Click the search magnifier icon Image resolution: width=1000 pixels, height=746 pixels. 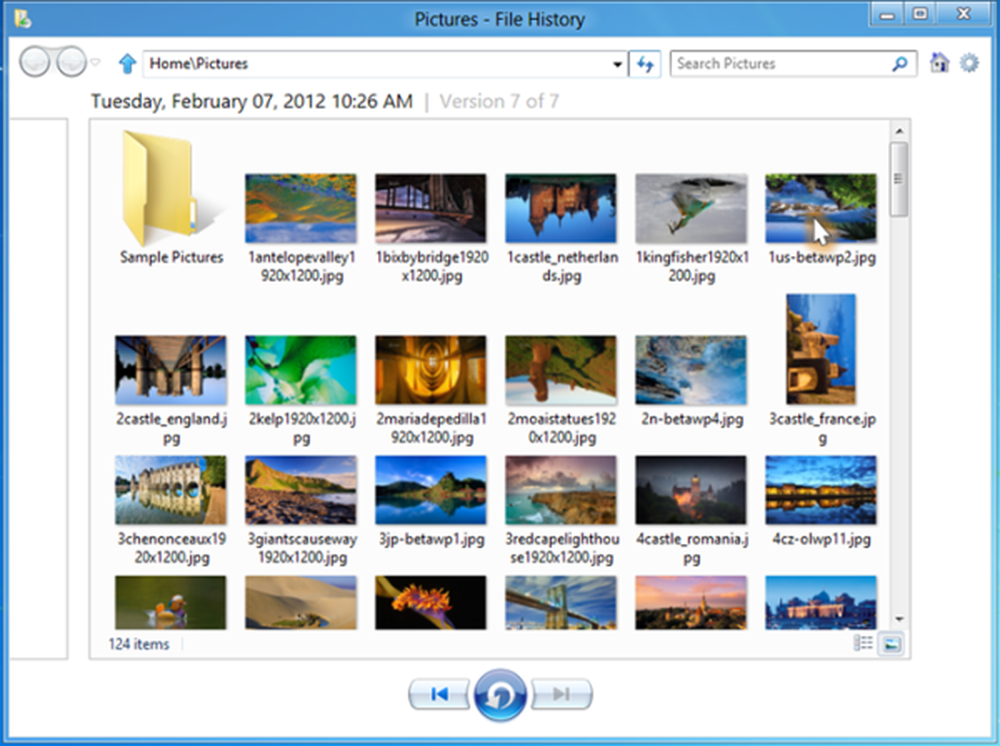pyautogui.click(x=900, y=64)
